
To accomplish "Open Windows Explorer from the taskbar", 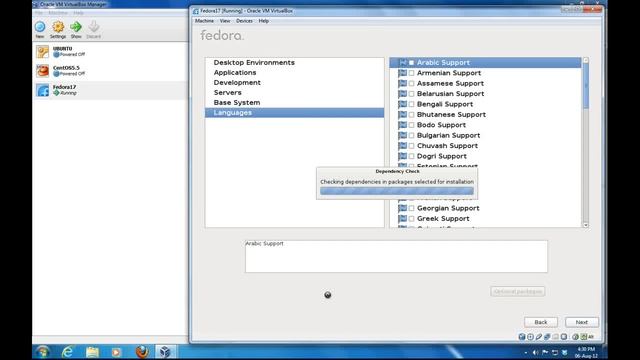I will pyautogui.click(x=92, y=351).
